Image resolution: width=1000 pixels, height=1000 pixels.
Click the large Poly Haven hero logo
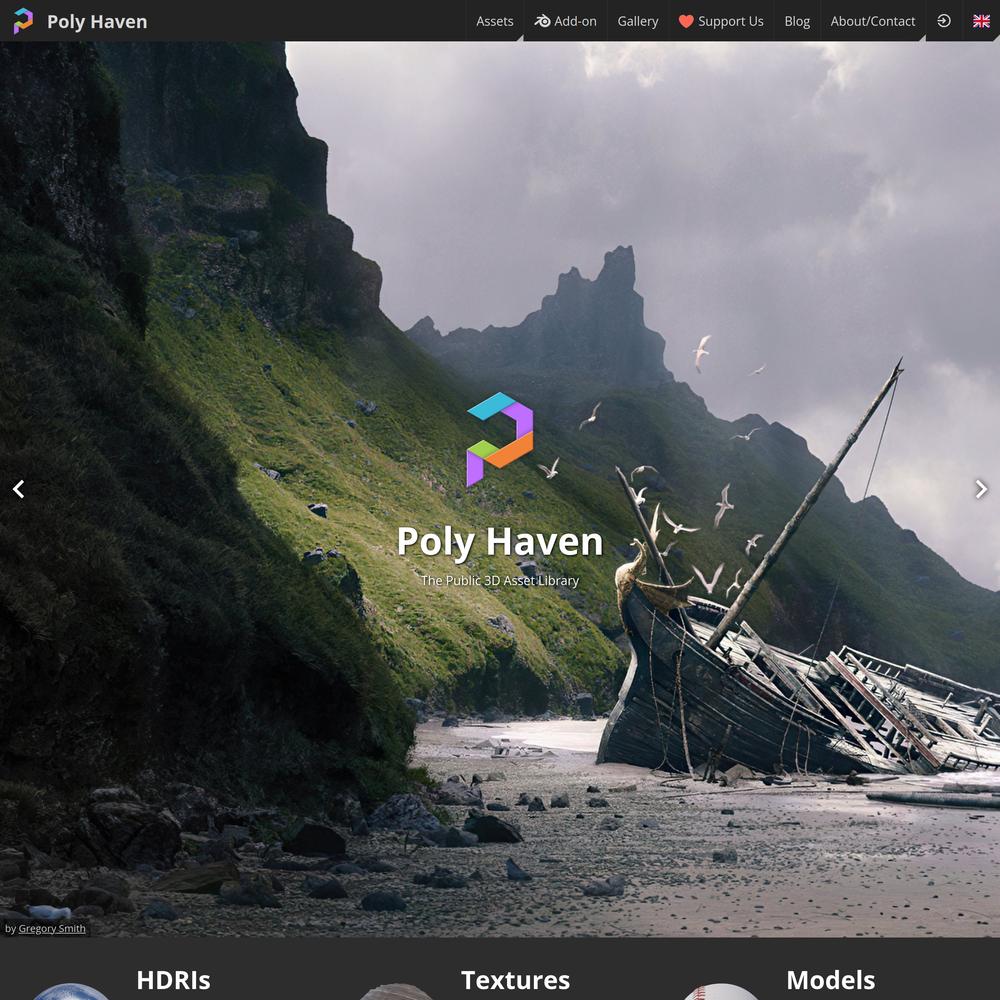[x=500, y=439]
